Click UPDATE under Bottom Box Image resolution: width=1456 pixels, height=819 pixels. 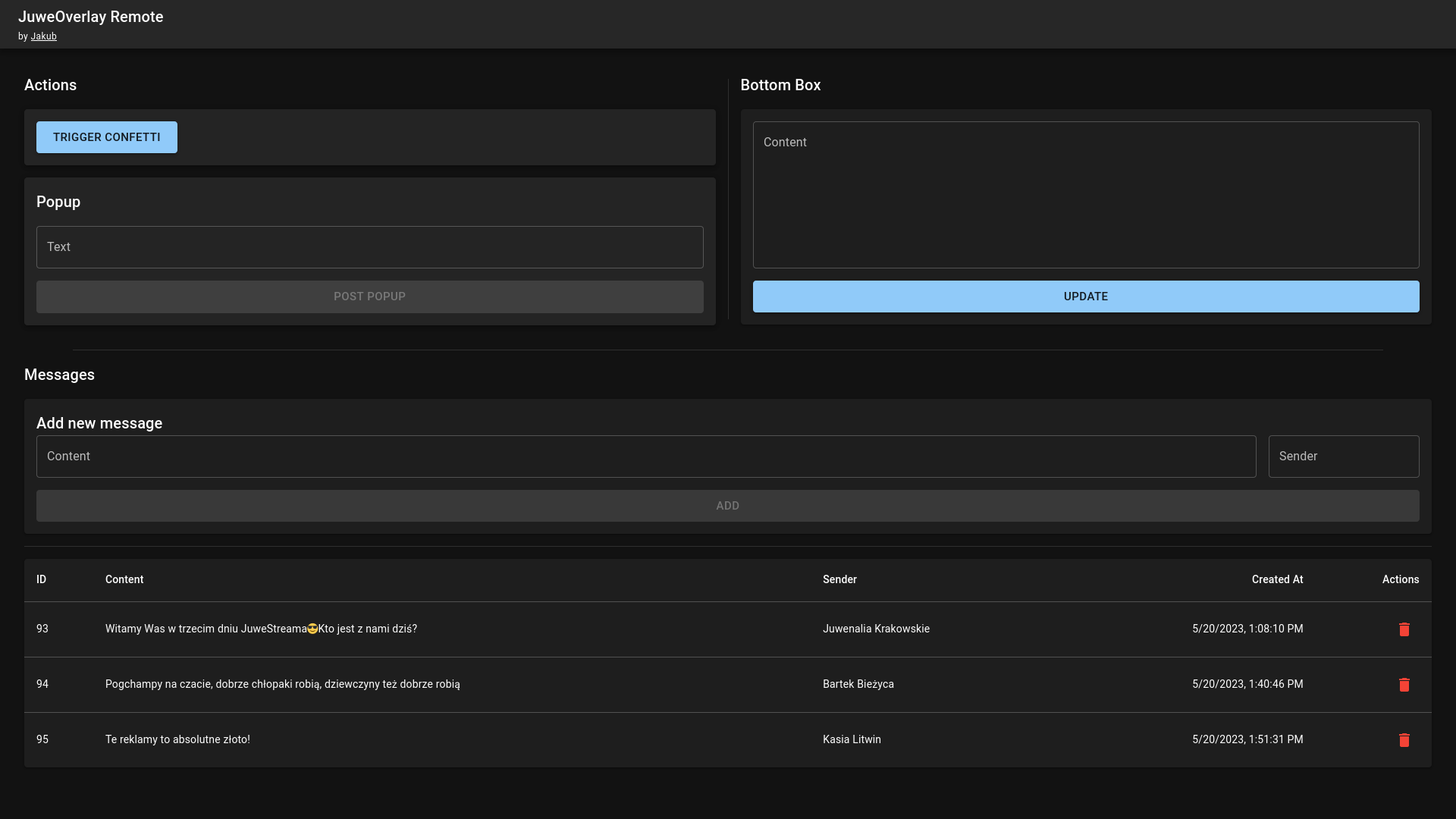[1086, 297]
